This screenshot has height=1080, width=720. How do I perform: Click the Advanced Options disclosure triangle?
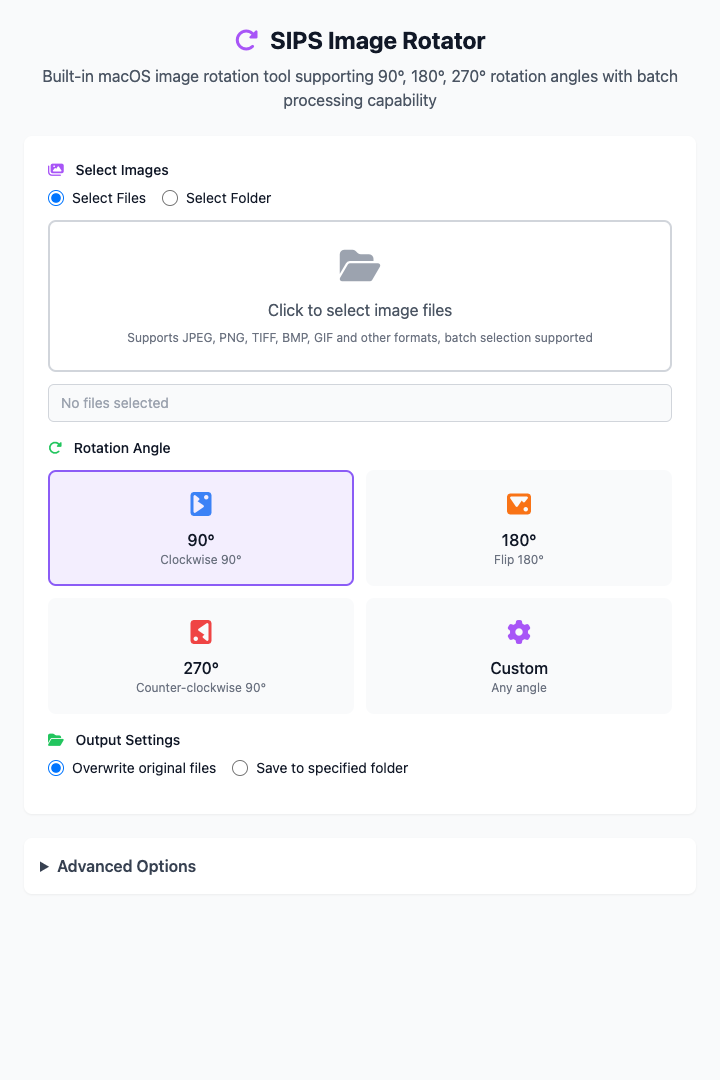click(44, 866)
